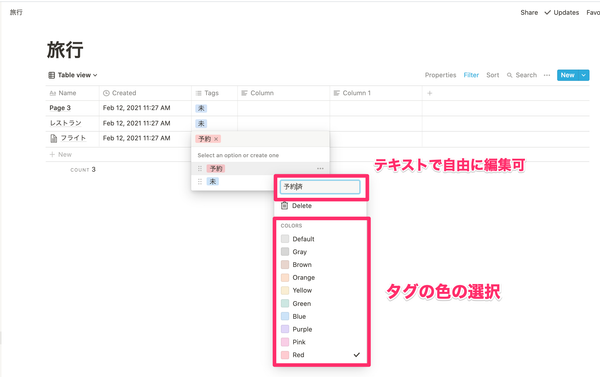Add a new column with plus icon
Image resolution: width=600 pixels, height=377 pixels.
(430, 93)
